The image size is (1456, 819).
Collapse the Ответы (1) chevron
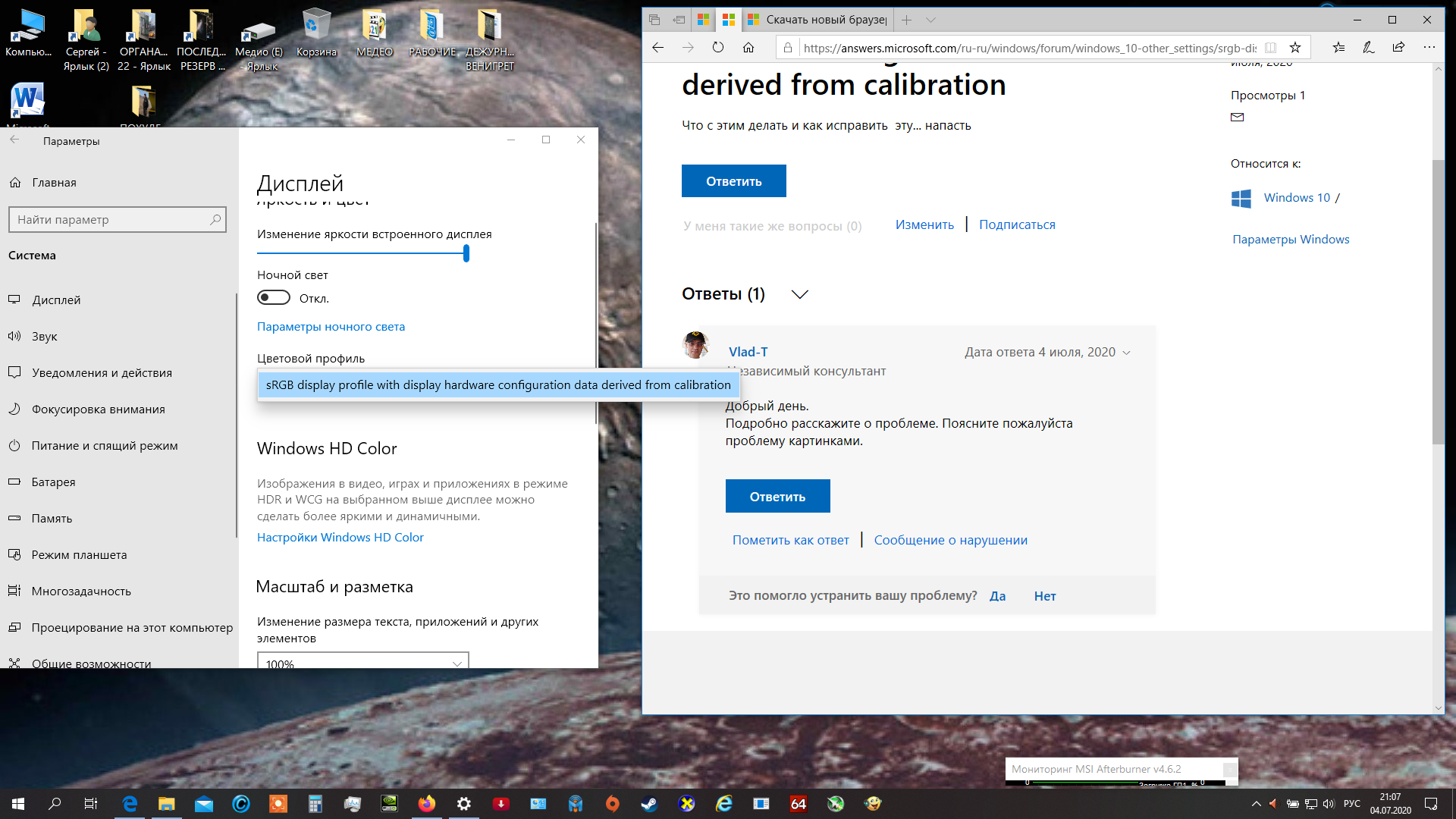pyautogui.click(x=800, y=294)
